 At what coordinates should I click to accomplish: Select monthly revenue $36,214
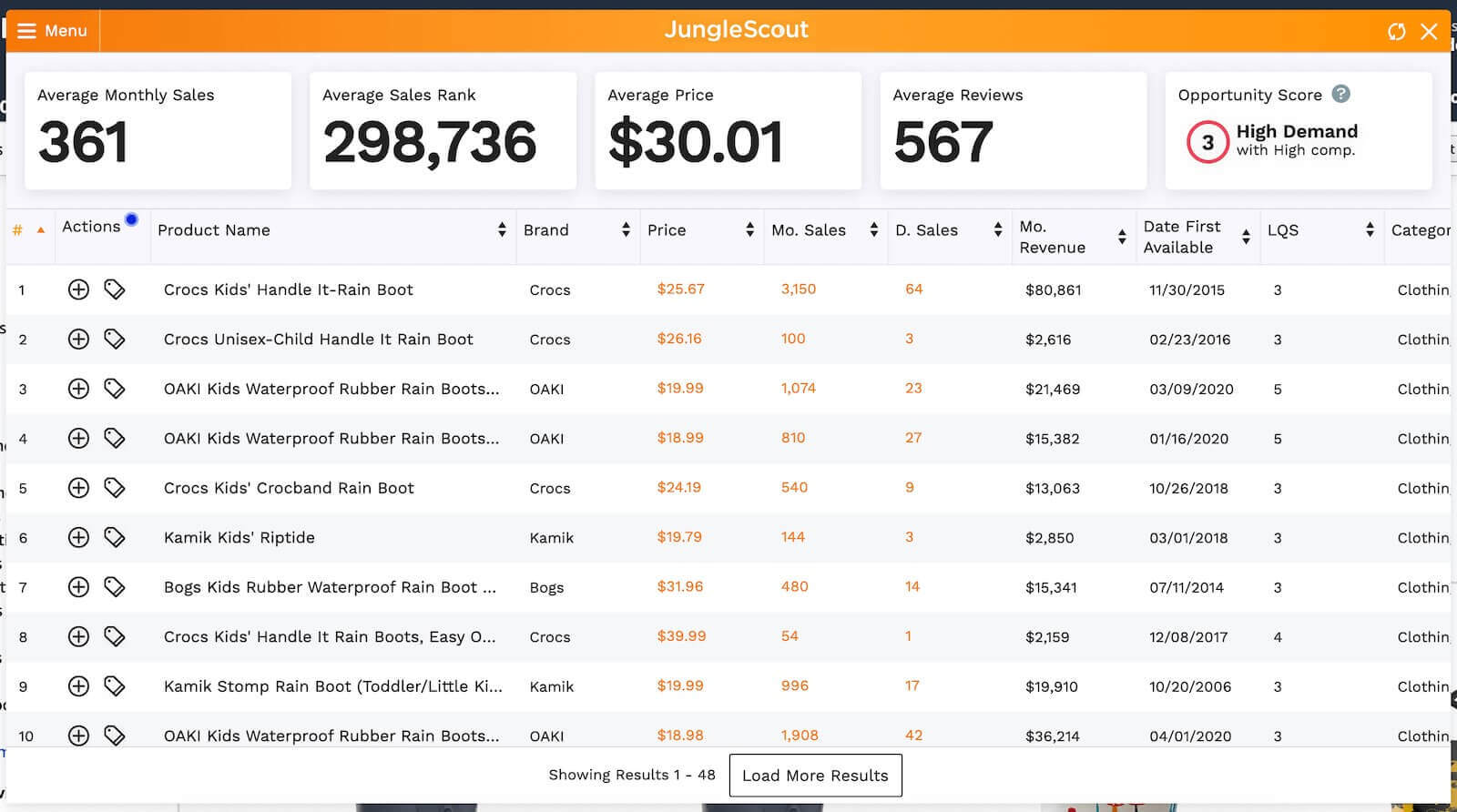(1052, 736)
